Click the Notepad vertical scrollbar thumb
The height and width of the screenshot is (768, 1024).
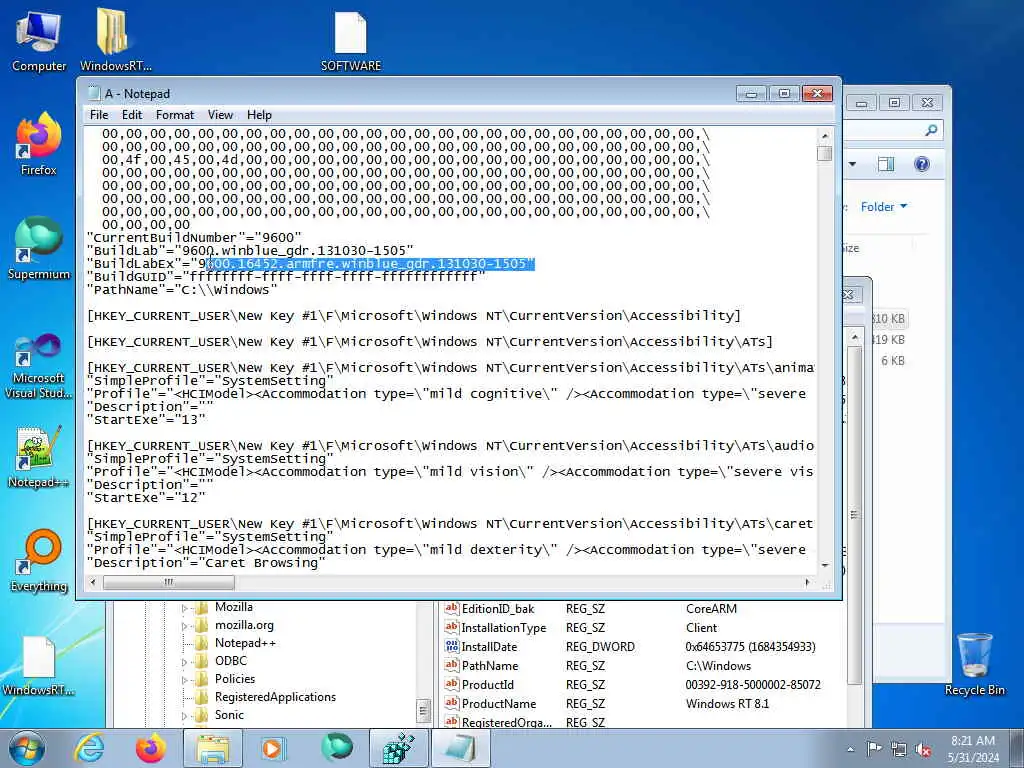tap(824, 154)
